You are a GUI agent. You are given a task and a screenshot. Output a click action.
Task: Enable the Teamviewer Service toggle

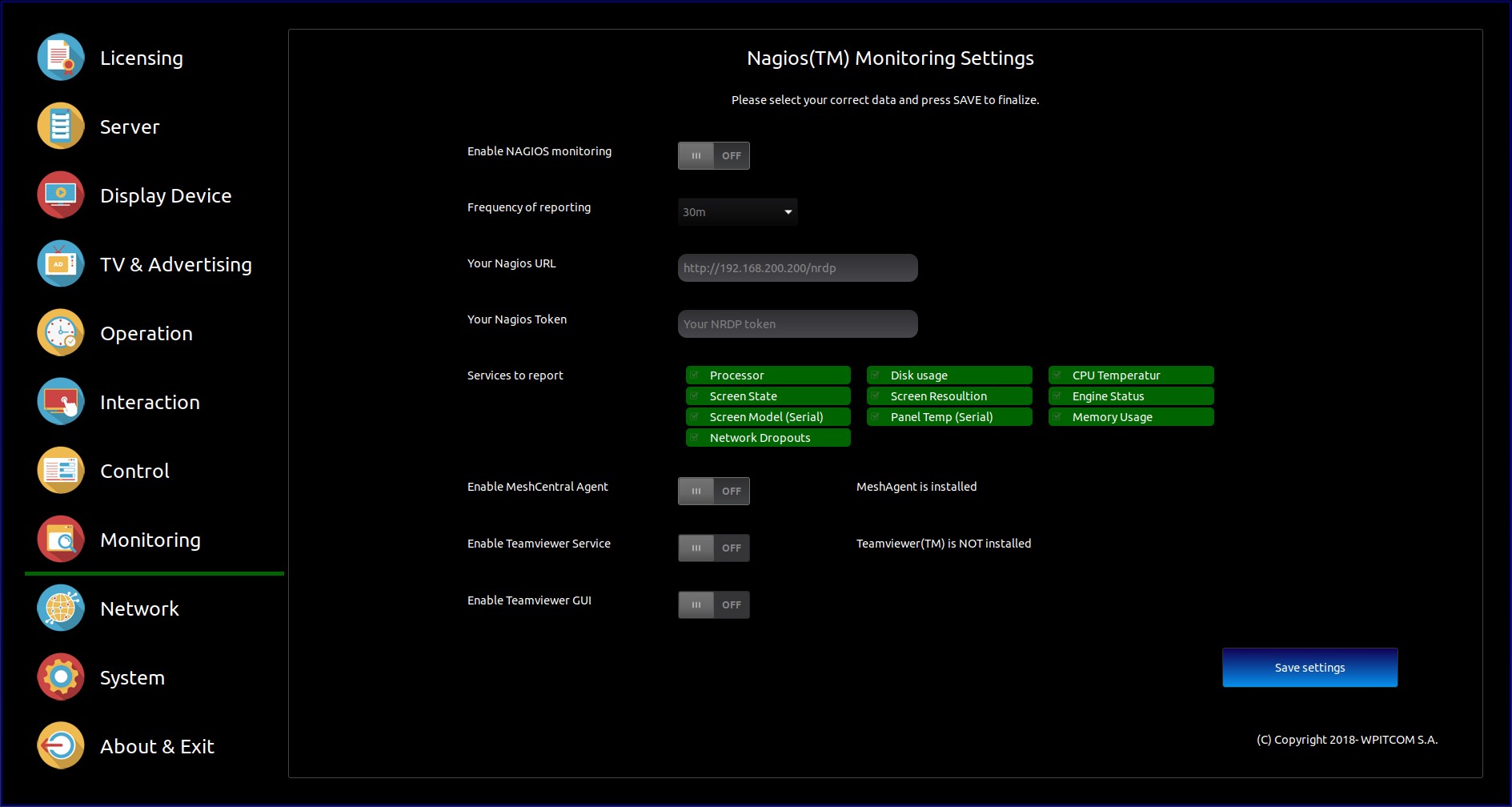(713, 548)
